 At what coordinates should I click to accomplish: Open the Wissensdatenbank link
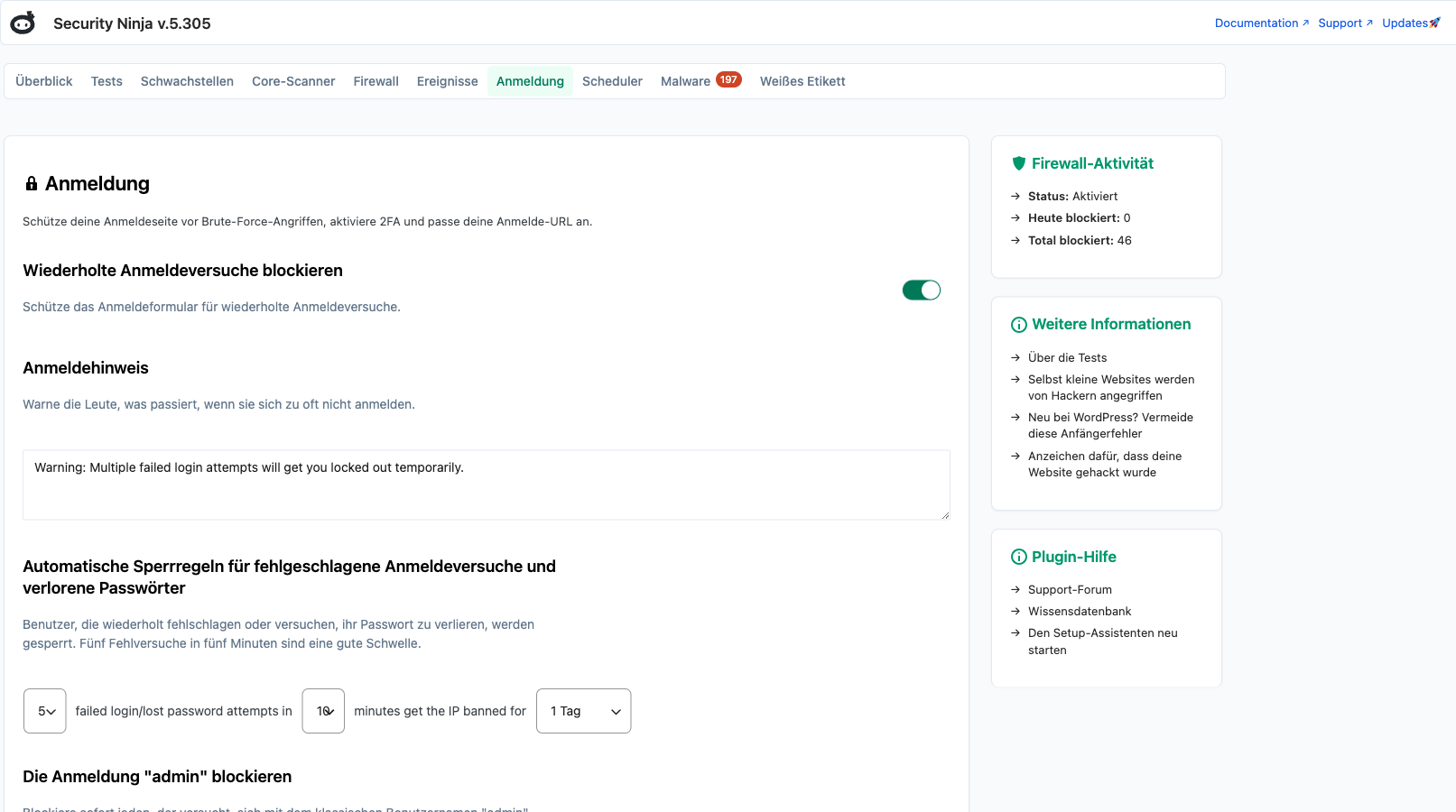coord(1080,611)
